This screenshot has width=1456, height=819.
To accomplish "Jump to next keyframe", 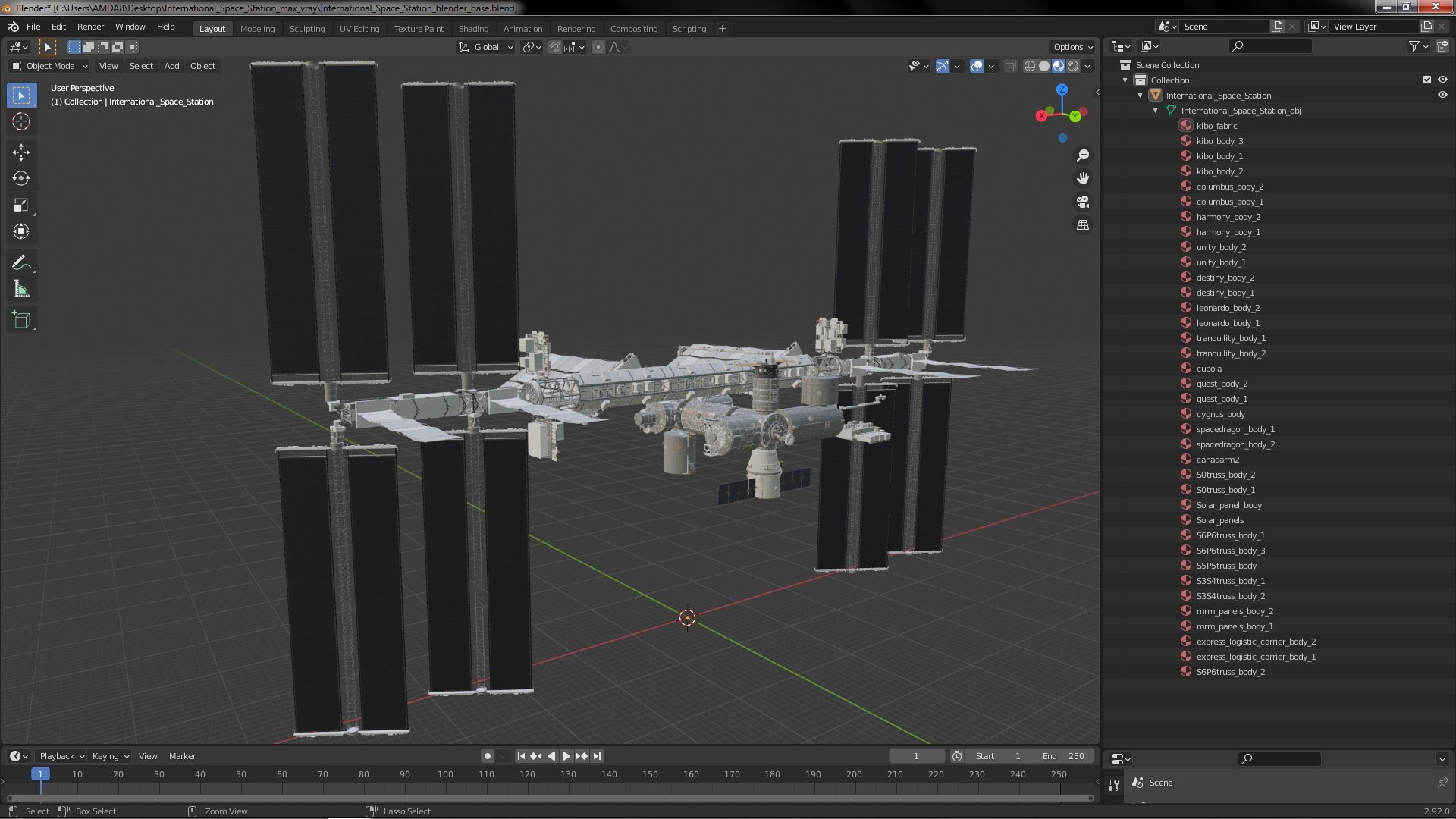I will 582,756.
